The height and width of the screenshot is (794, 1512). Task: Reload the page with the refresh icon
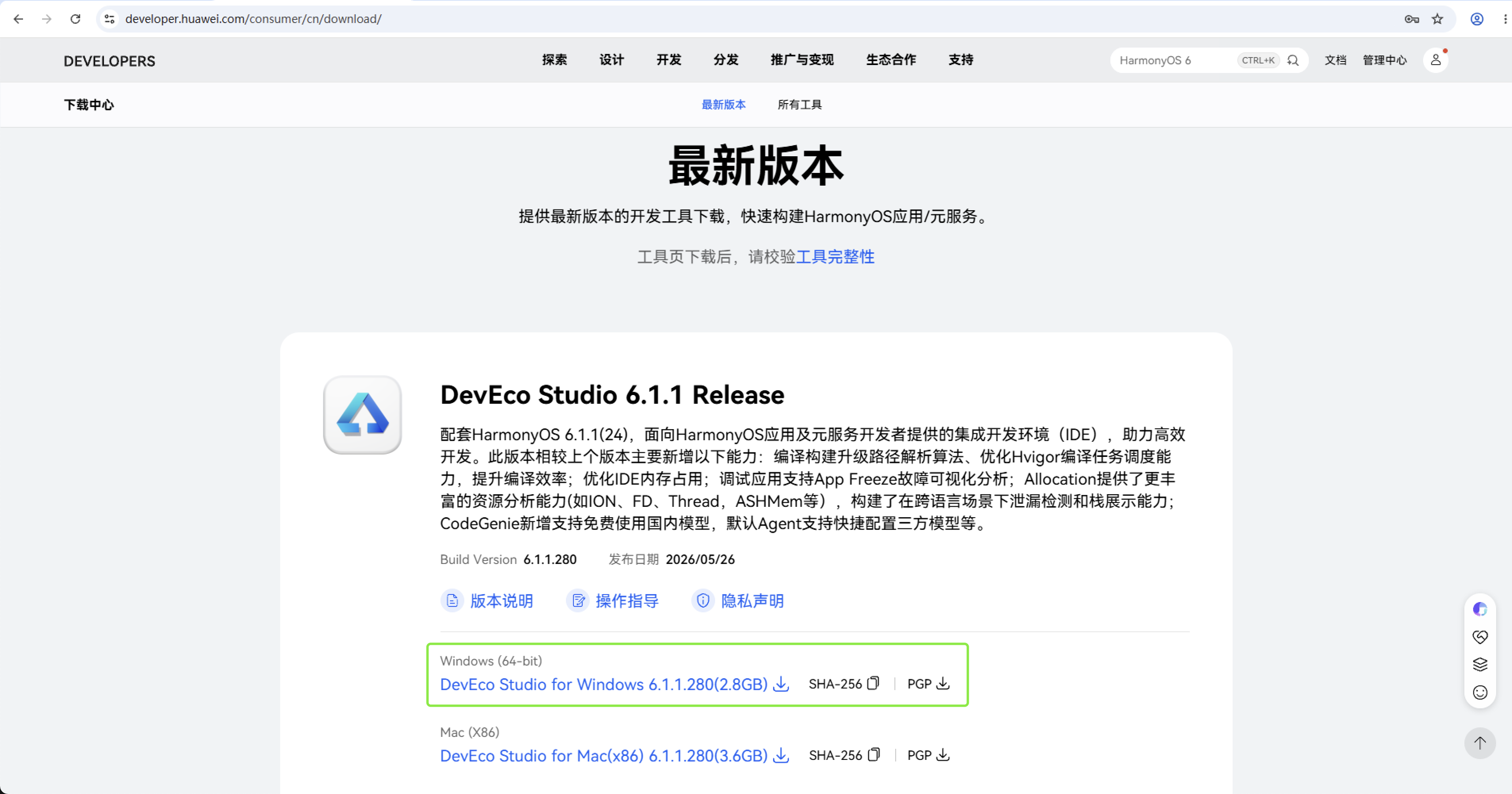pos(75,19)
